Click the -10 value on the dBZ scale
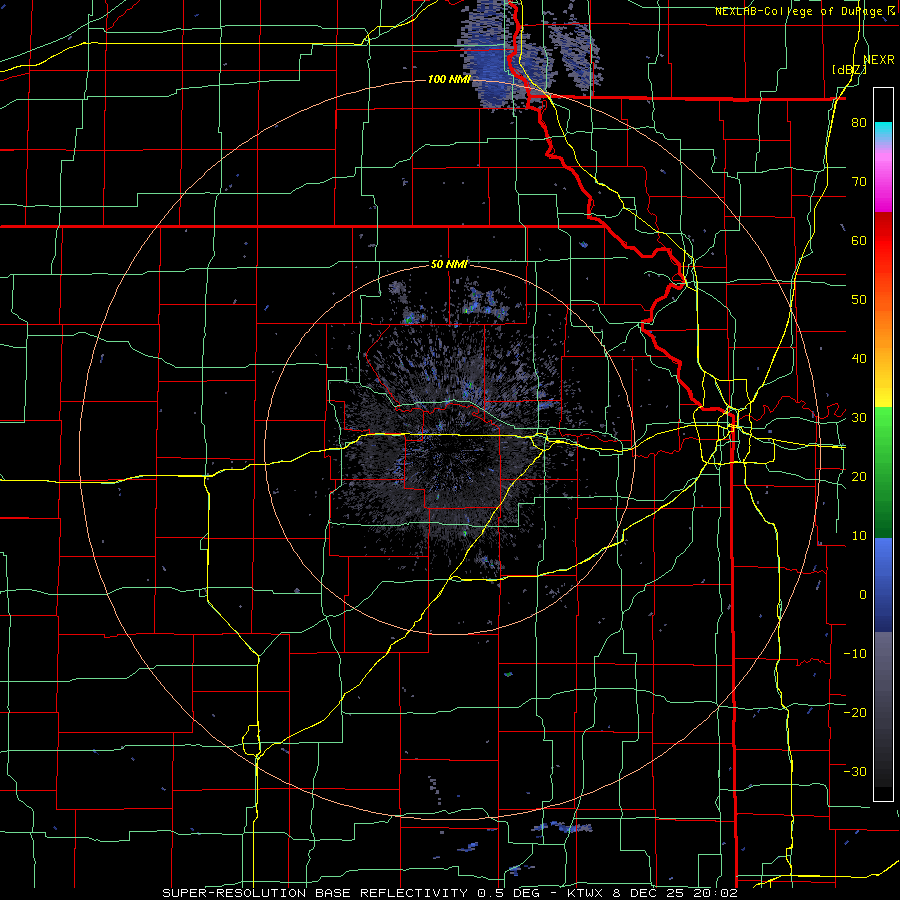 855,654
